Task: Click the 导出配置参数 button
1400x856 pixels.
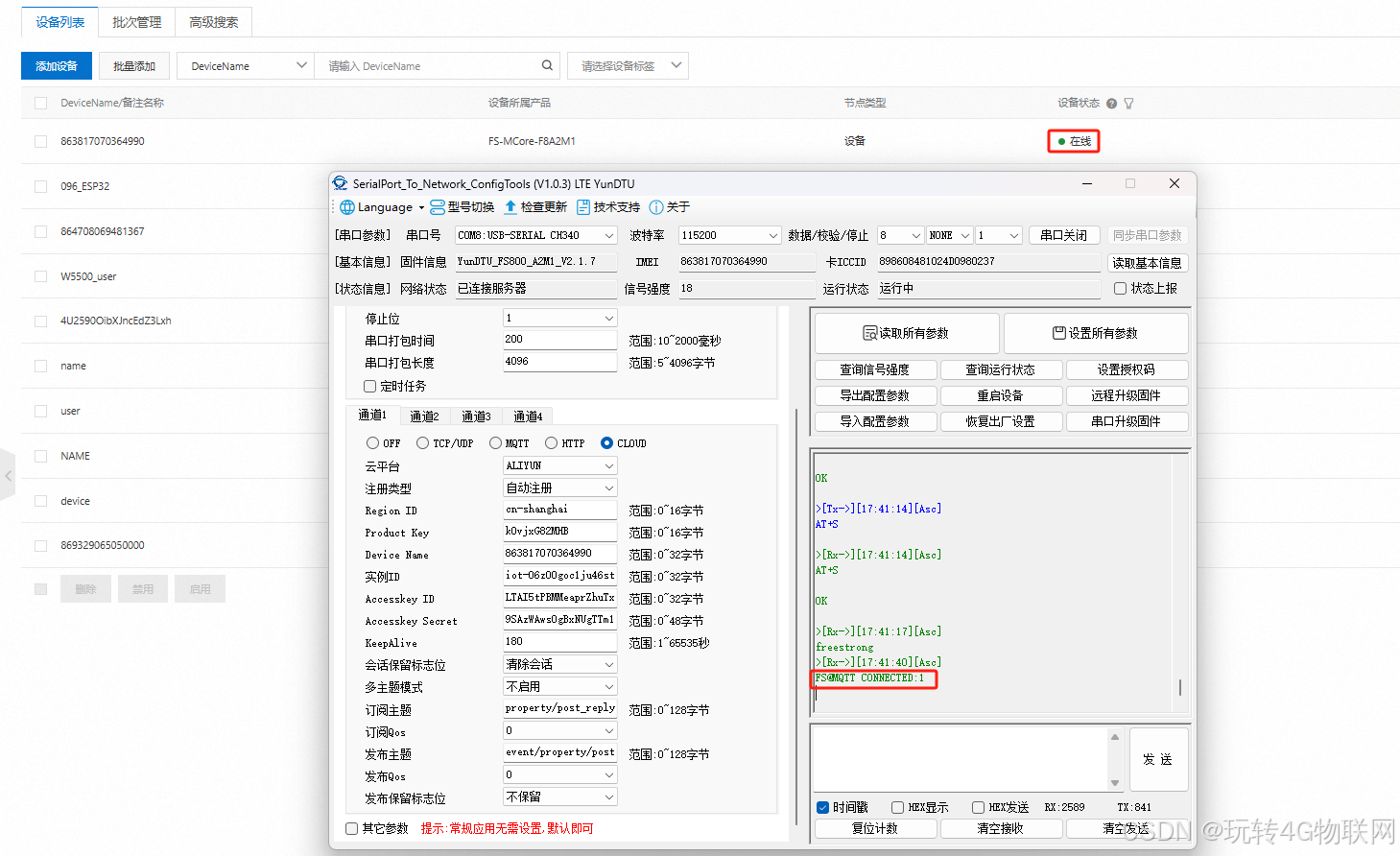Action: (x=875, y=395)
